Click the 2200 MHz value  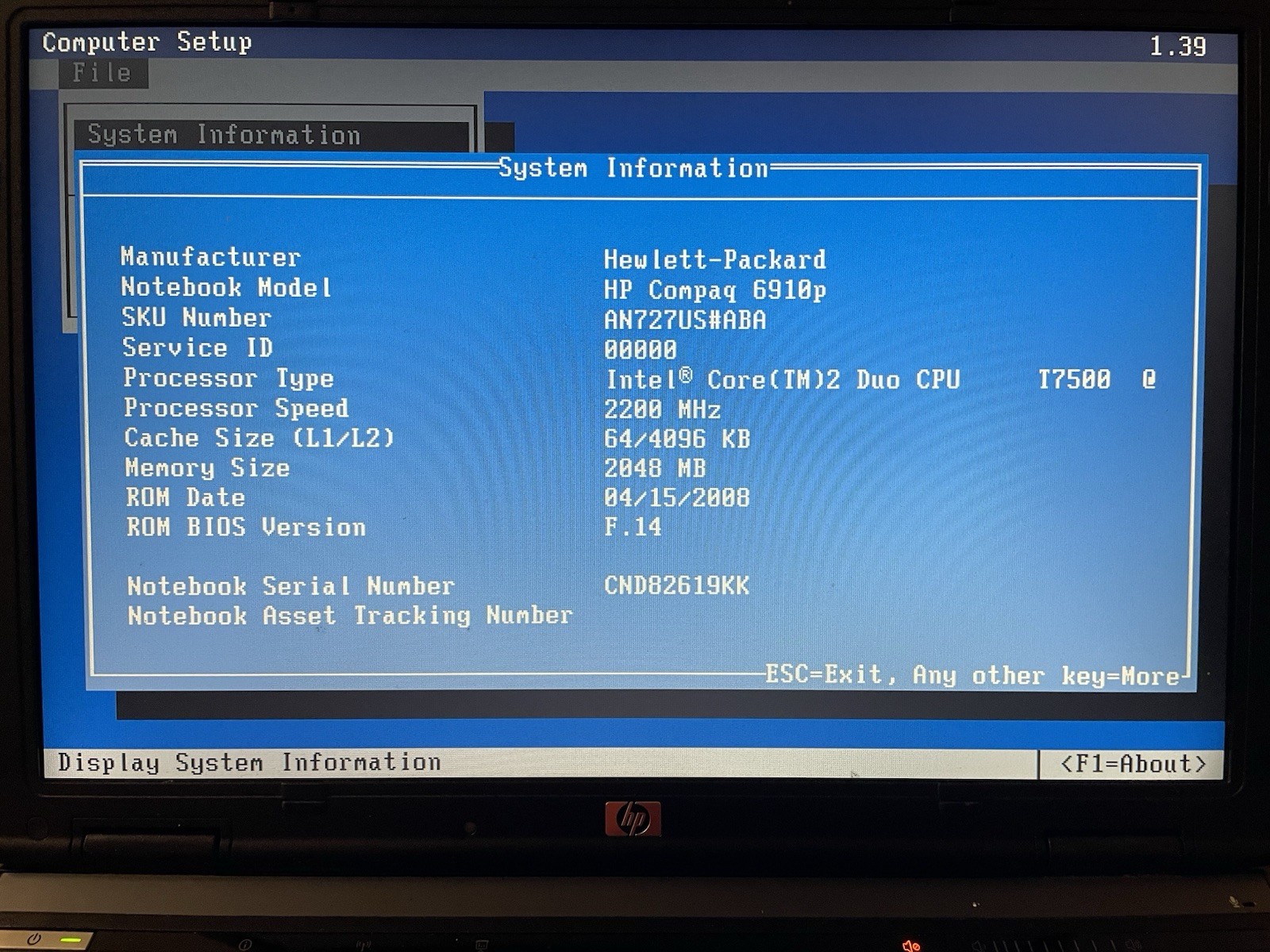(662, 409)
